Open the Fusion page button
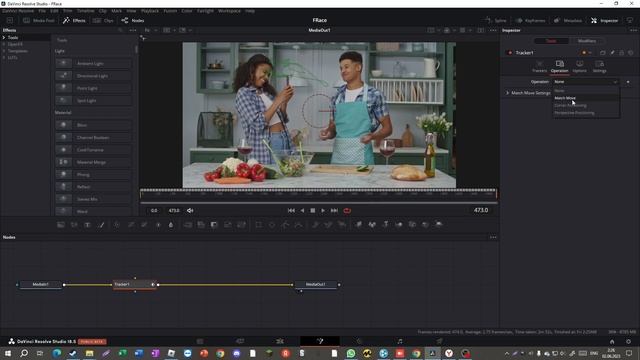 coord(320,341)
